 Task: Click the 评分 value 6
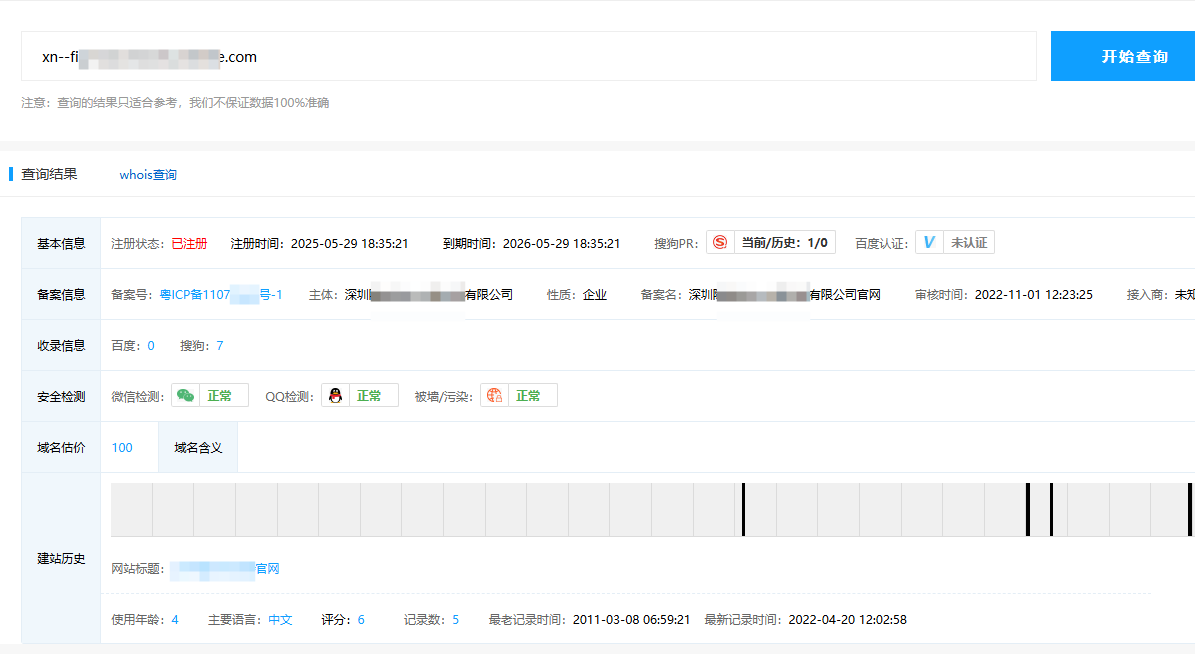[x=361, y=620]
